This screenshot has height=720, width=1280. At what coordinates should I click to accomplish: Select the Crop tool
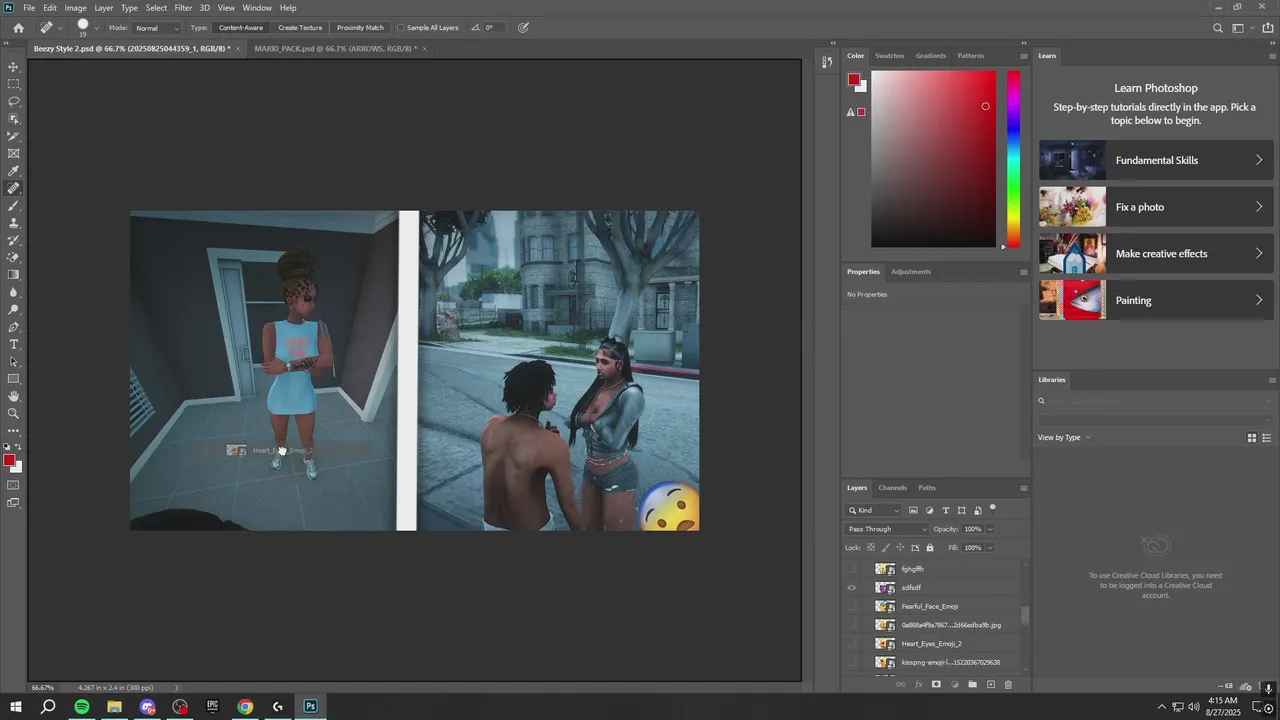(x=14, y=136)
